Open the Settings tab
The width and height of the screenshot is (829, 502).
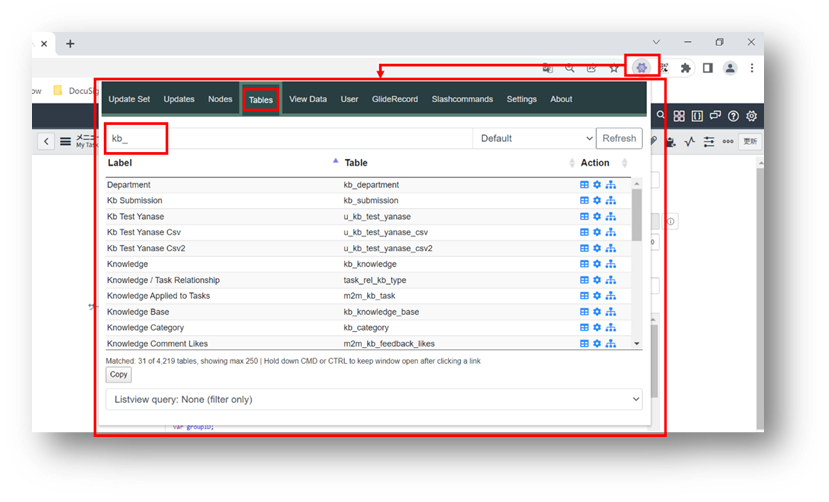click(x=521, y=99)
